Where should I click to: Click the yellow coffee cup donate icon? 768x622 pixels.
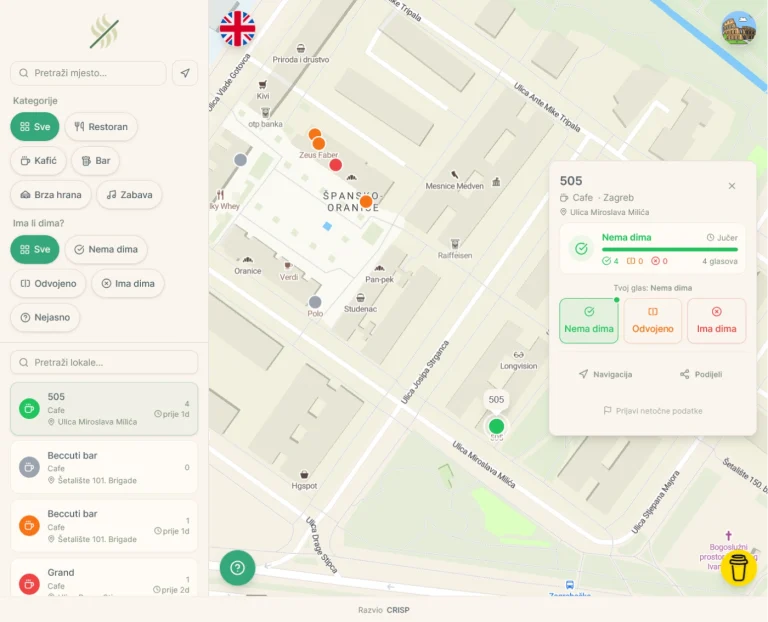coord(738,568)
